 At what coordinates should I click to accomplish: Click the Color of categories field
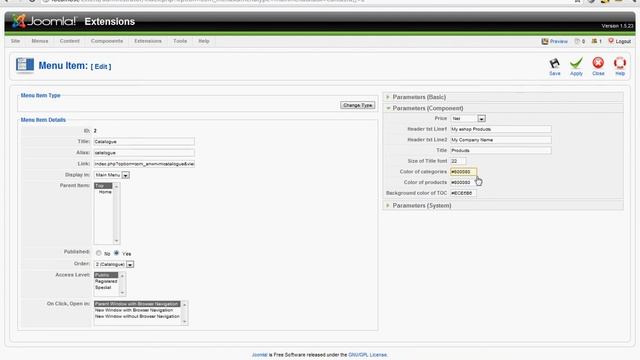pyautogui.click(x=463, y=172)
